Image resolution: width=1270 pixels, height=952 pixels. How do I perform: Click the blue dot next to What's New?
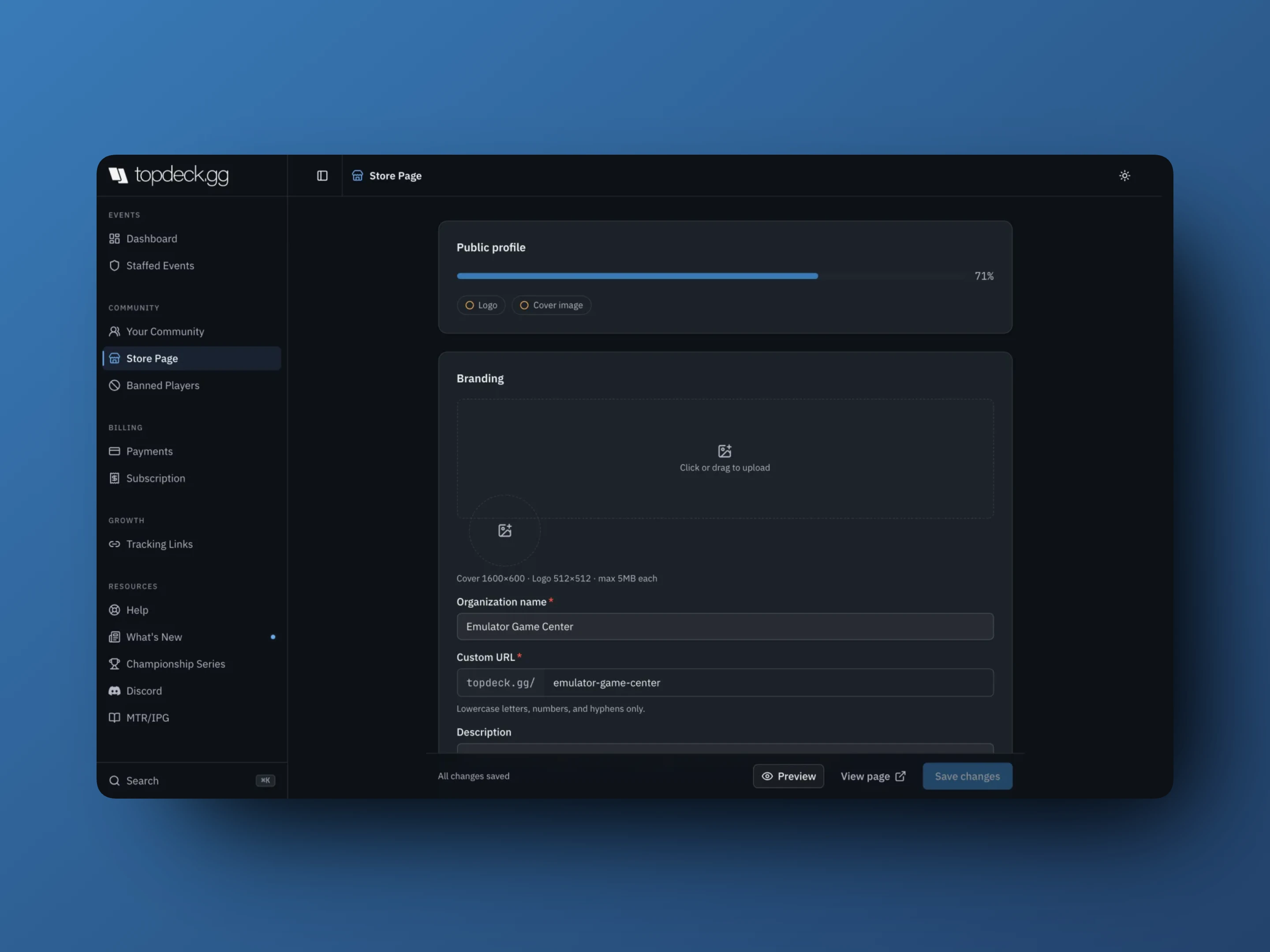click(x=273, y=637)
